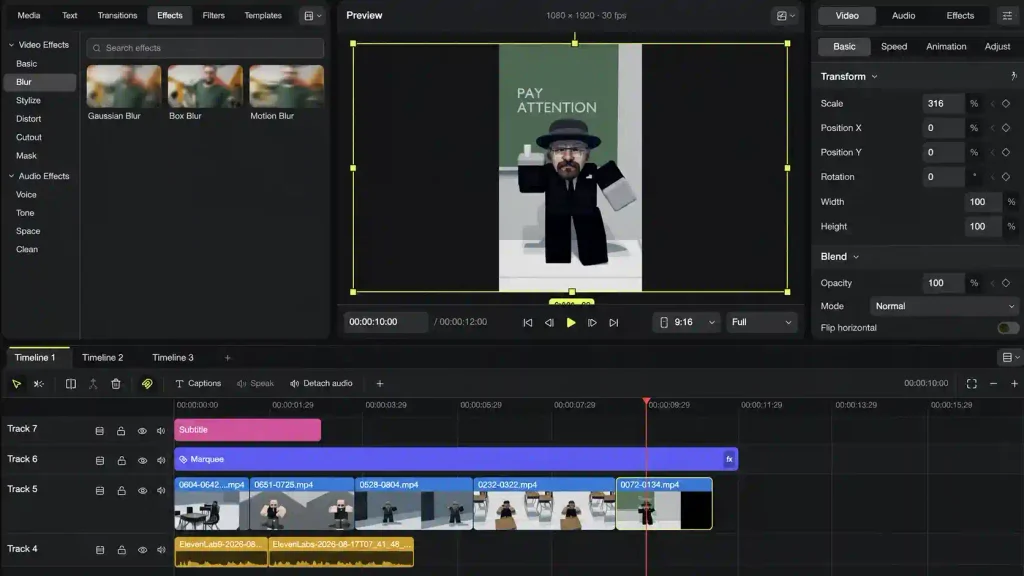Select the Gaussian Blur effect thumbnail
The width and height of the screenshot is (1024, 576).
(123, 86)
